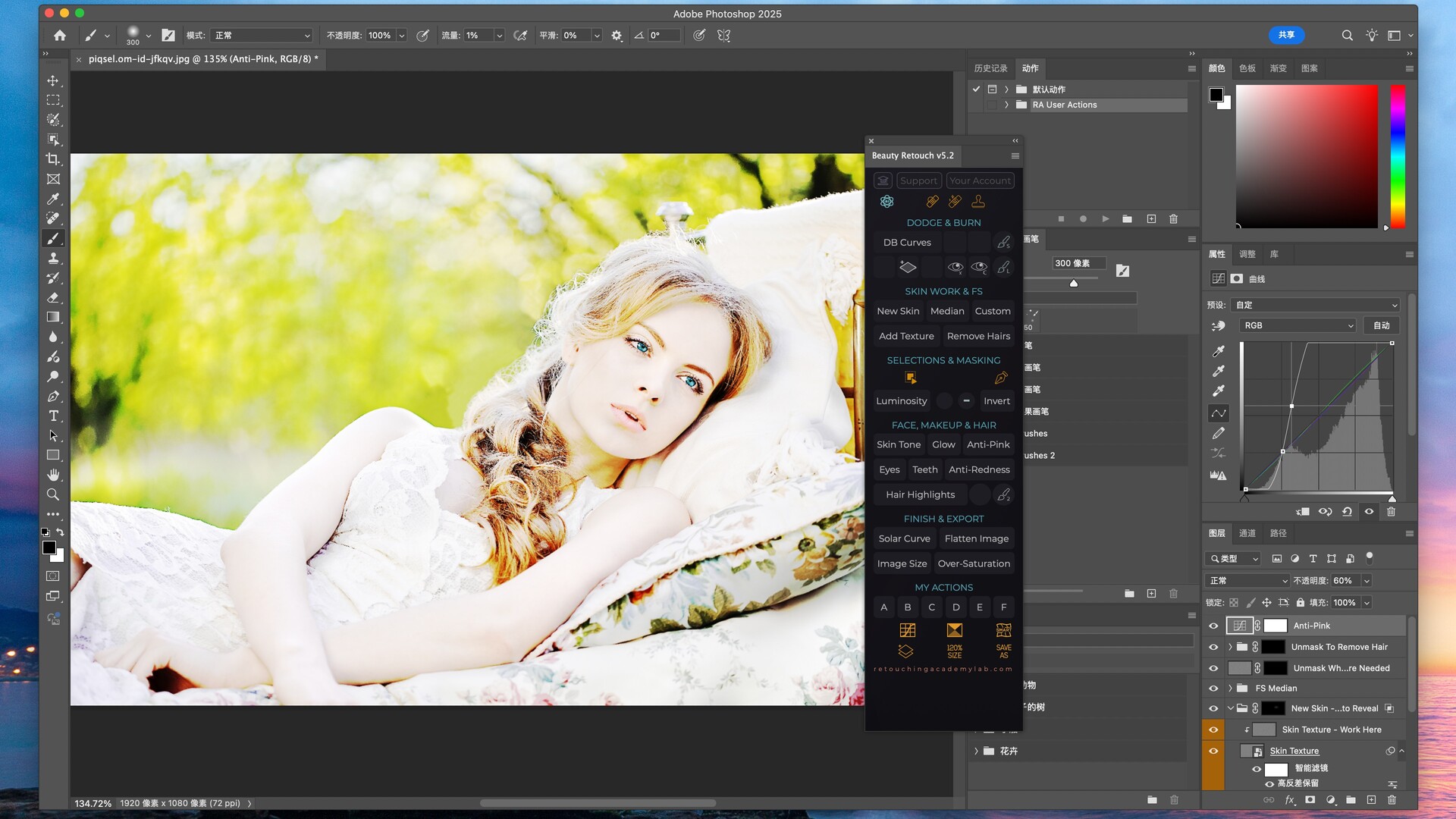Select the Type tool
Viewport: 1456px width, 819px height.
point(53,416)
